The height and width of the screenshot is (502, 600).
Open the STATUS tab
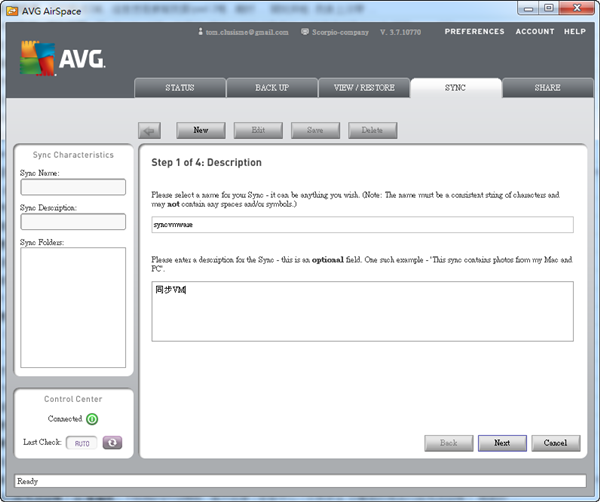click(180, 88)
